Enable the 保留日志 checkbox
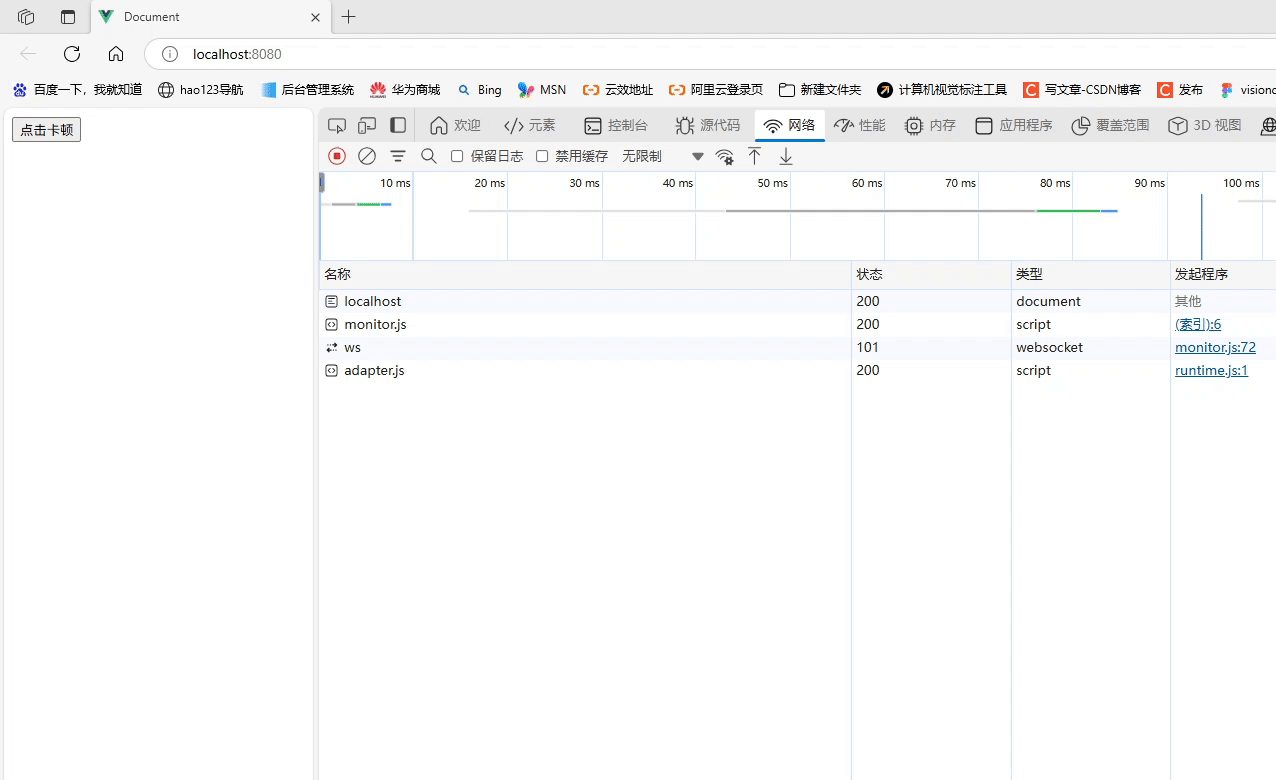 457,156
